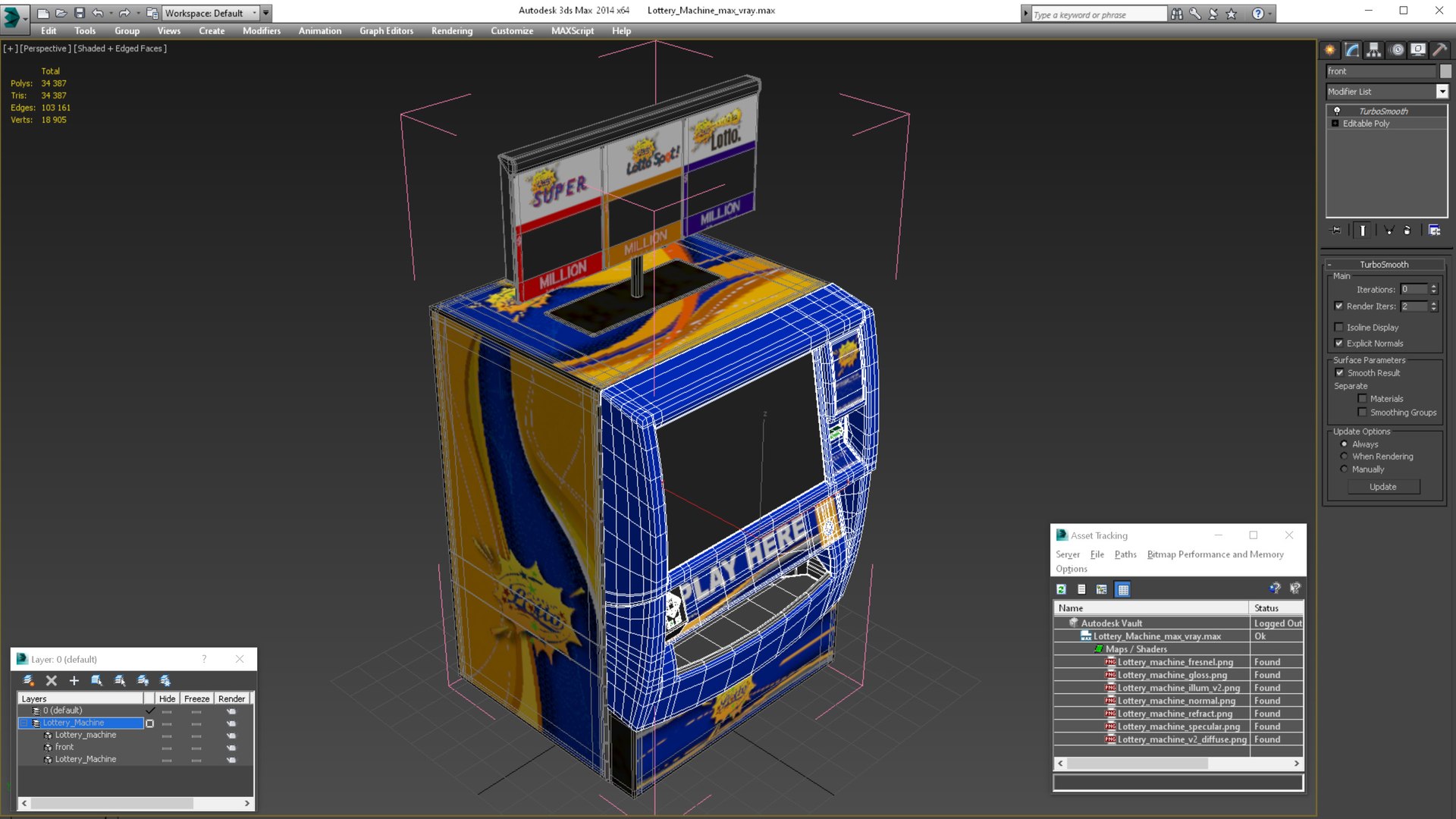Screen dimensions: 1456x819
Task: Click the Save File toolbar icon
Action: [80, 13]
